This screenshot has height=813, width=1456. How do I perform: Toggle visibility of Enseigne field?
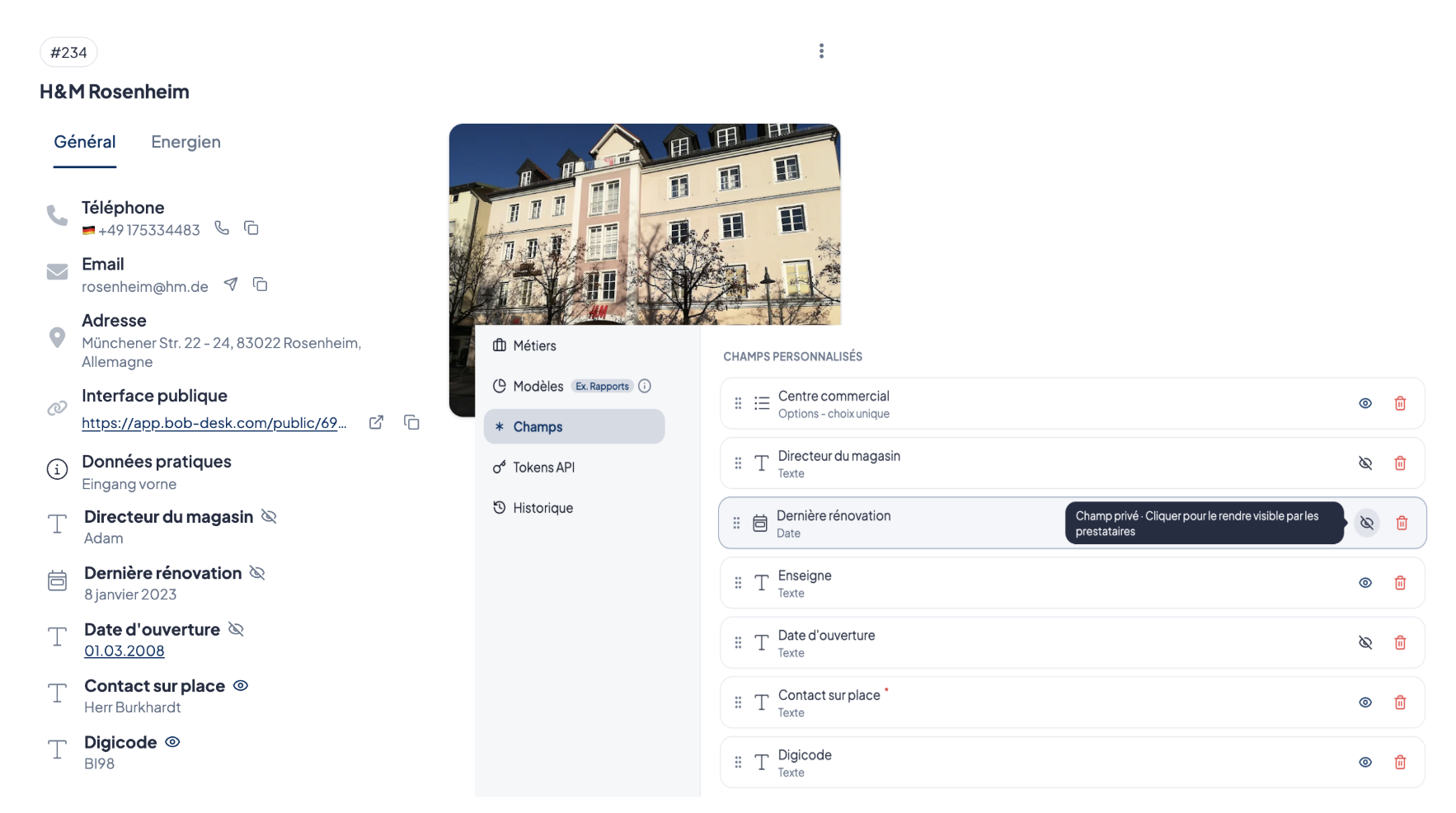point(1365,583)
